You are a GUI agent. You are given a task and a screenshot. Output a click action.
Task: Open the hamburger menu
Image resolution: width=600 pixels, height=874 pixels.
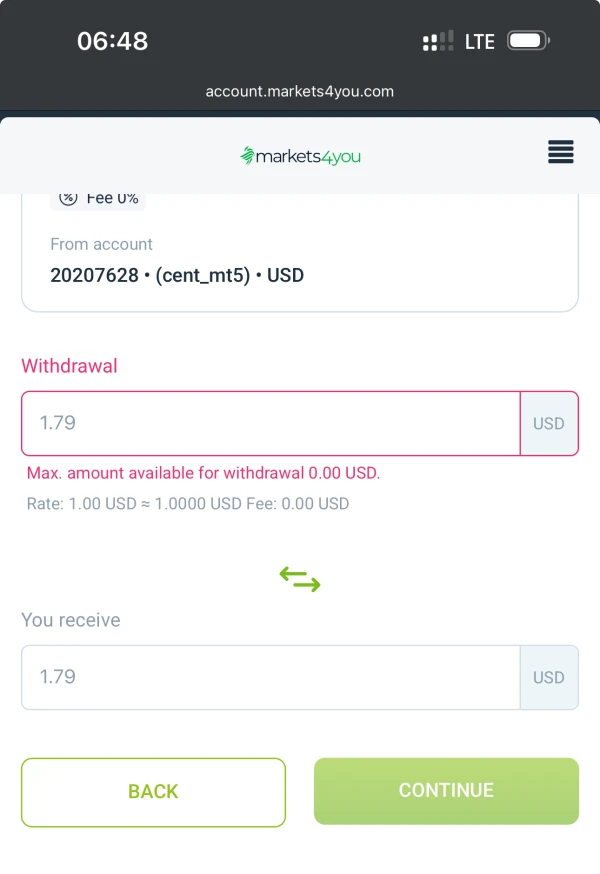click(x=560, y=152)
